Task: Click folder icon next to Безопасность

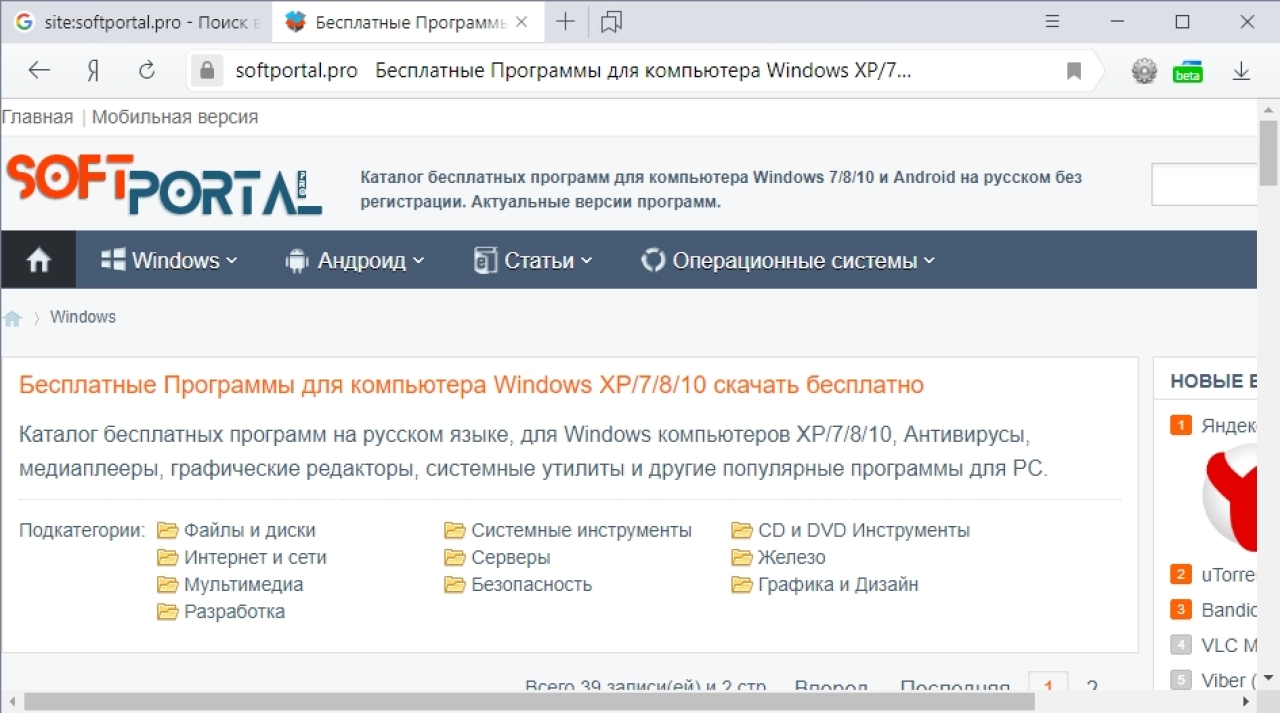Action: tap(455, 584)
